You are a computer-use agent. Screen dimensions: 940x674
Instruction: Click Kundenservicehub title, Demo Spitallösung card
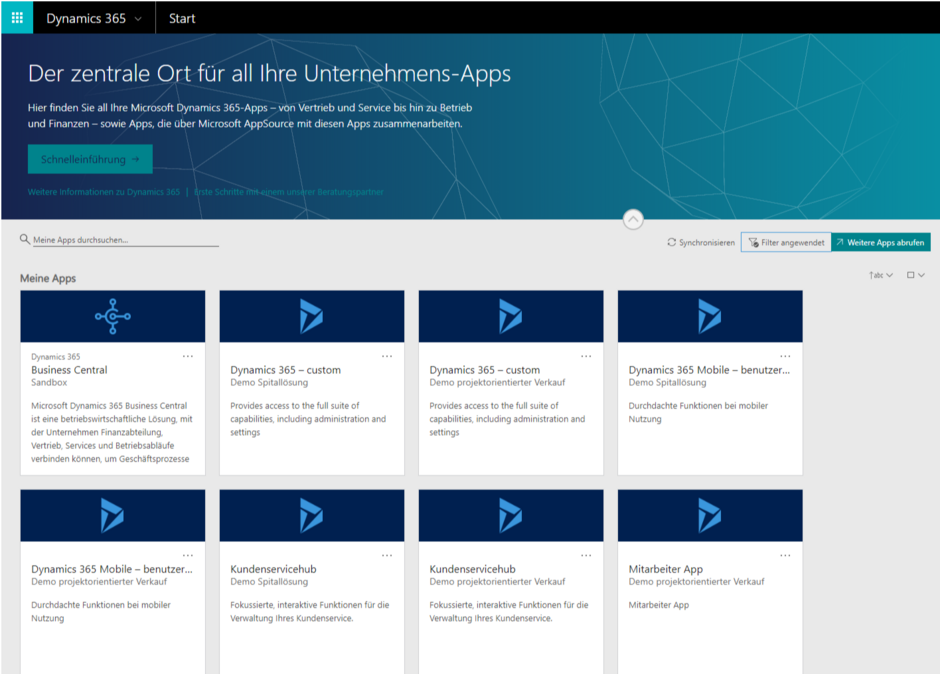tap(273, 569)
